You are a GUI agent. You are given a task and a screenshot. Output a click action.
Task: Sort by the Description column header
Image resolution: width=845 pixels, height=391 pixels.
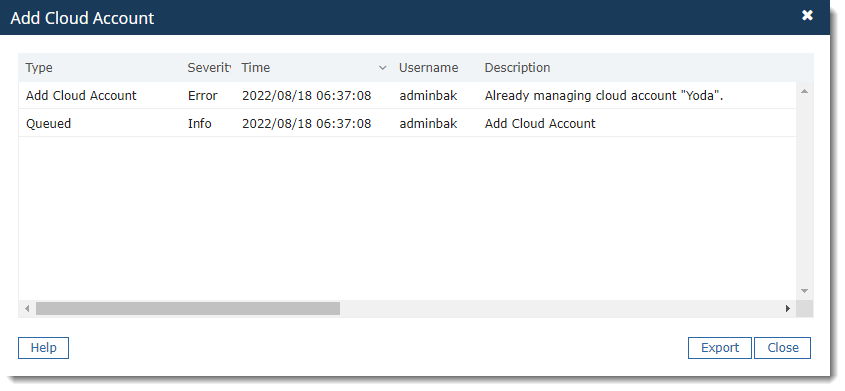[517, 68]
